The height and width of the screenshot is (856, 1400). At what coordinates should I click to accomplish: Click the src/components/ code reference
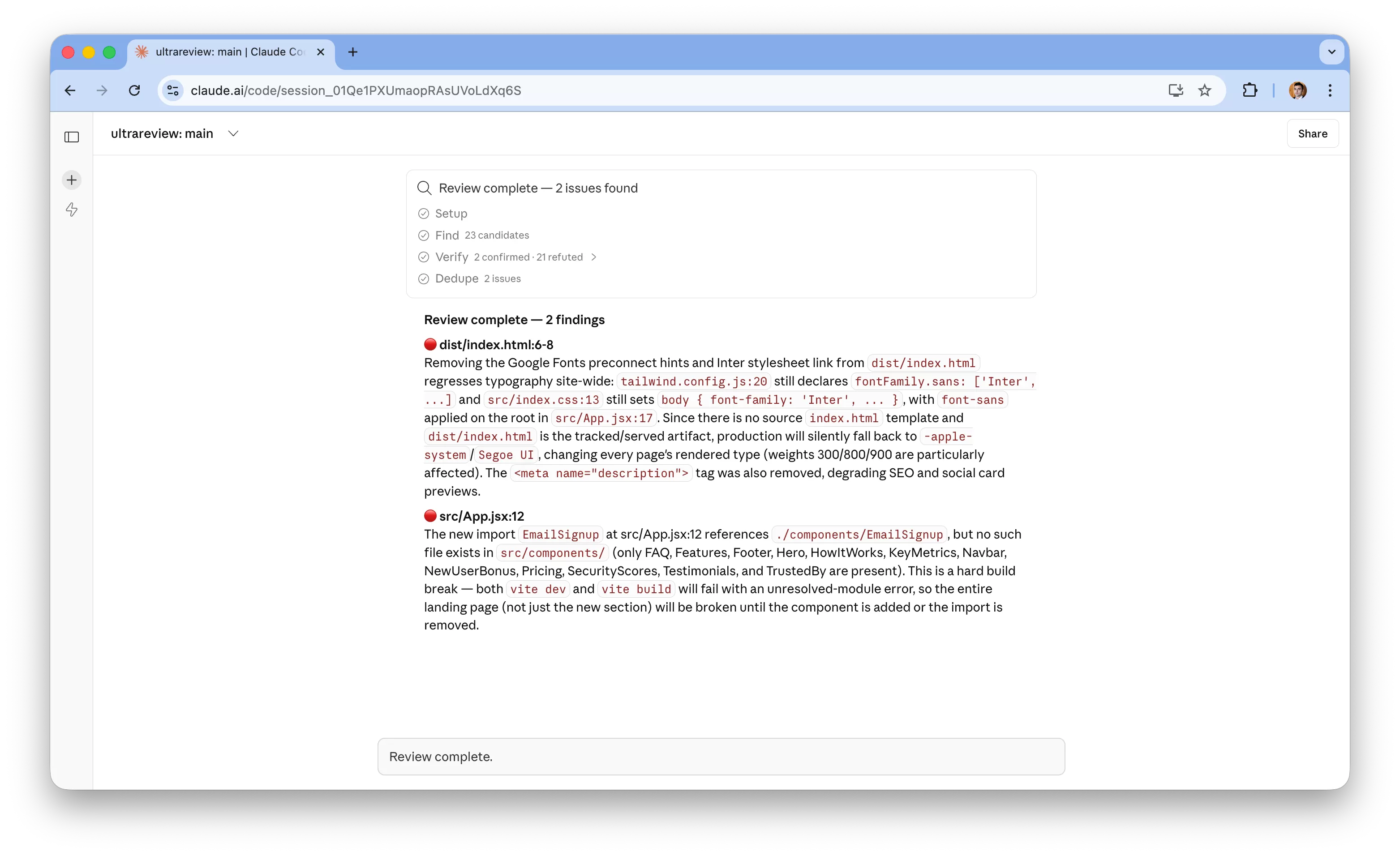pyautogui.click(x=552, y=552)
